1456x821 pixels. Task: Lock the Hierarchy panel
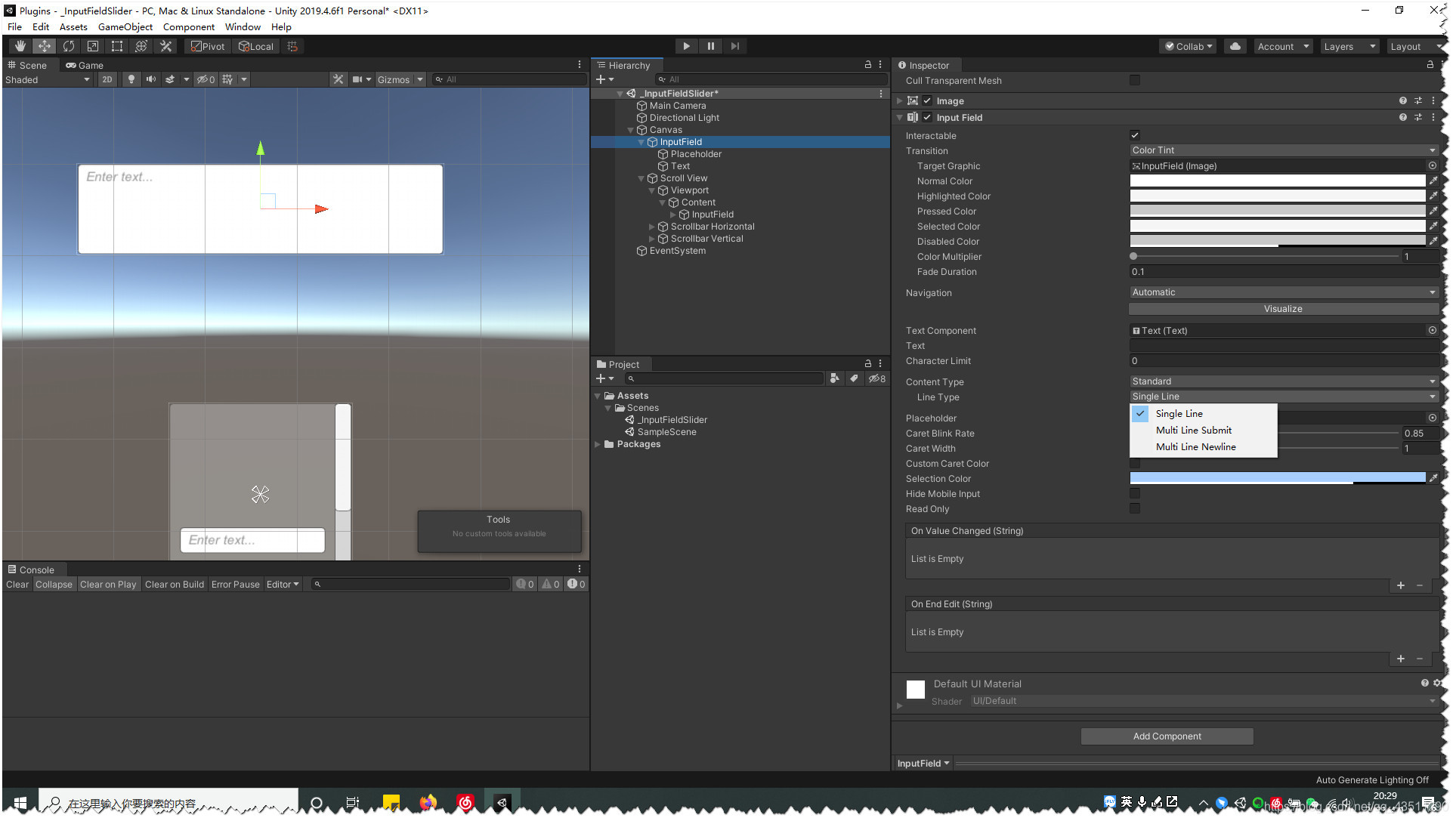point(868,65)
